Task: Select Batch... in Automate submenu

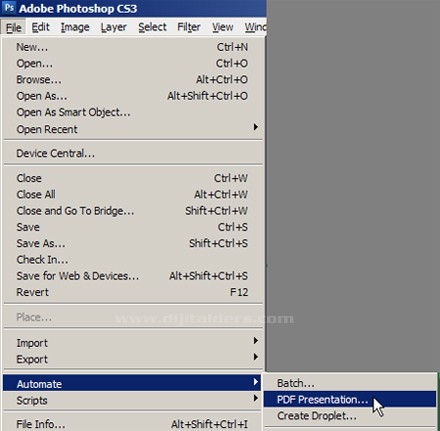Action: (x=350, y=383)
